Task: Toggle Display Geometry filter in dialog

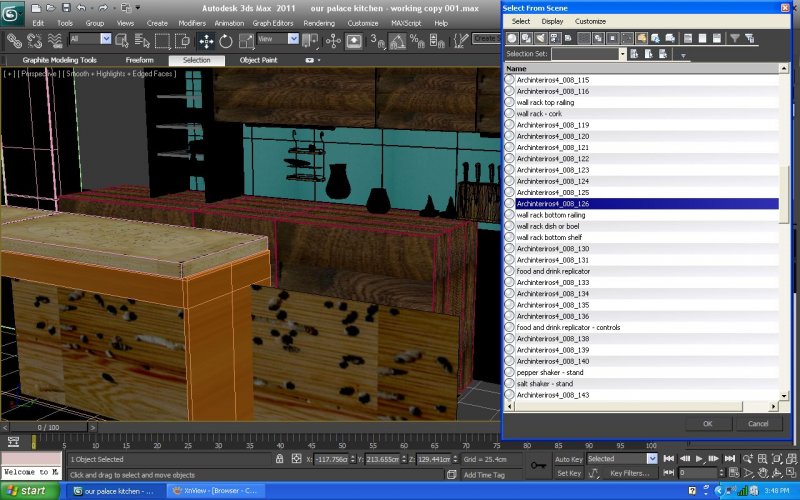Action: (x=513, y=38)
